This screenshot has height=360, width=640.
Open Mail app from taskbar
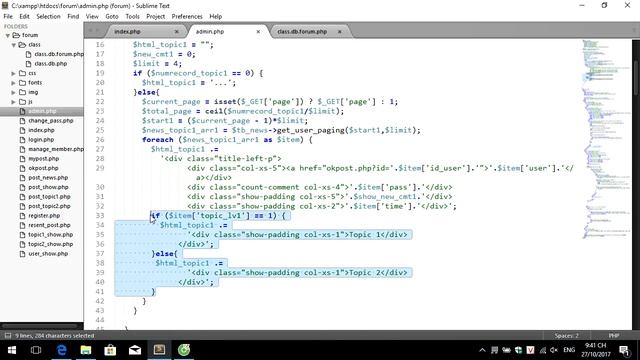[135, 350]
